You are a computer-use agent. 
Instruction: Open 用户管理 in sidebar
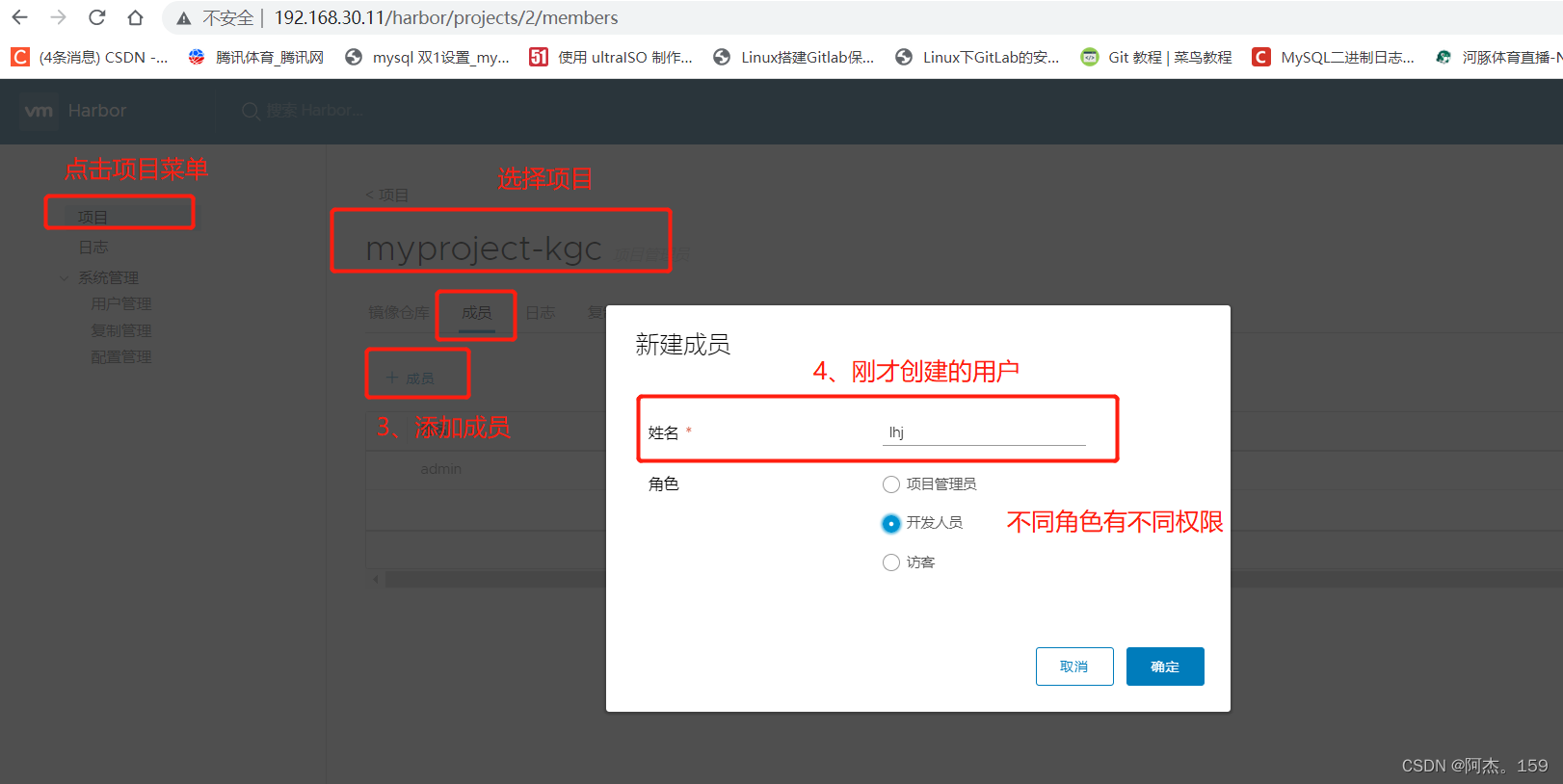pos(121,303)
